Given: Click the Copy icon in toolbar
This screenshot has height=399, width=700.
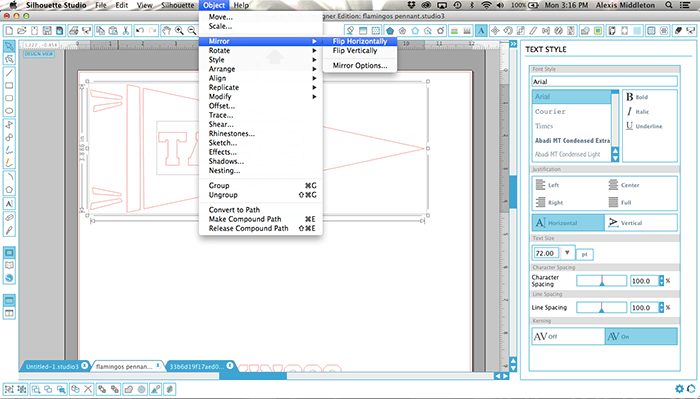Looking at the screenshot, I should coord(100,31).
